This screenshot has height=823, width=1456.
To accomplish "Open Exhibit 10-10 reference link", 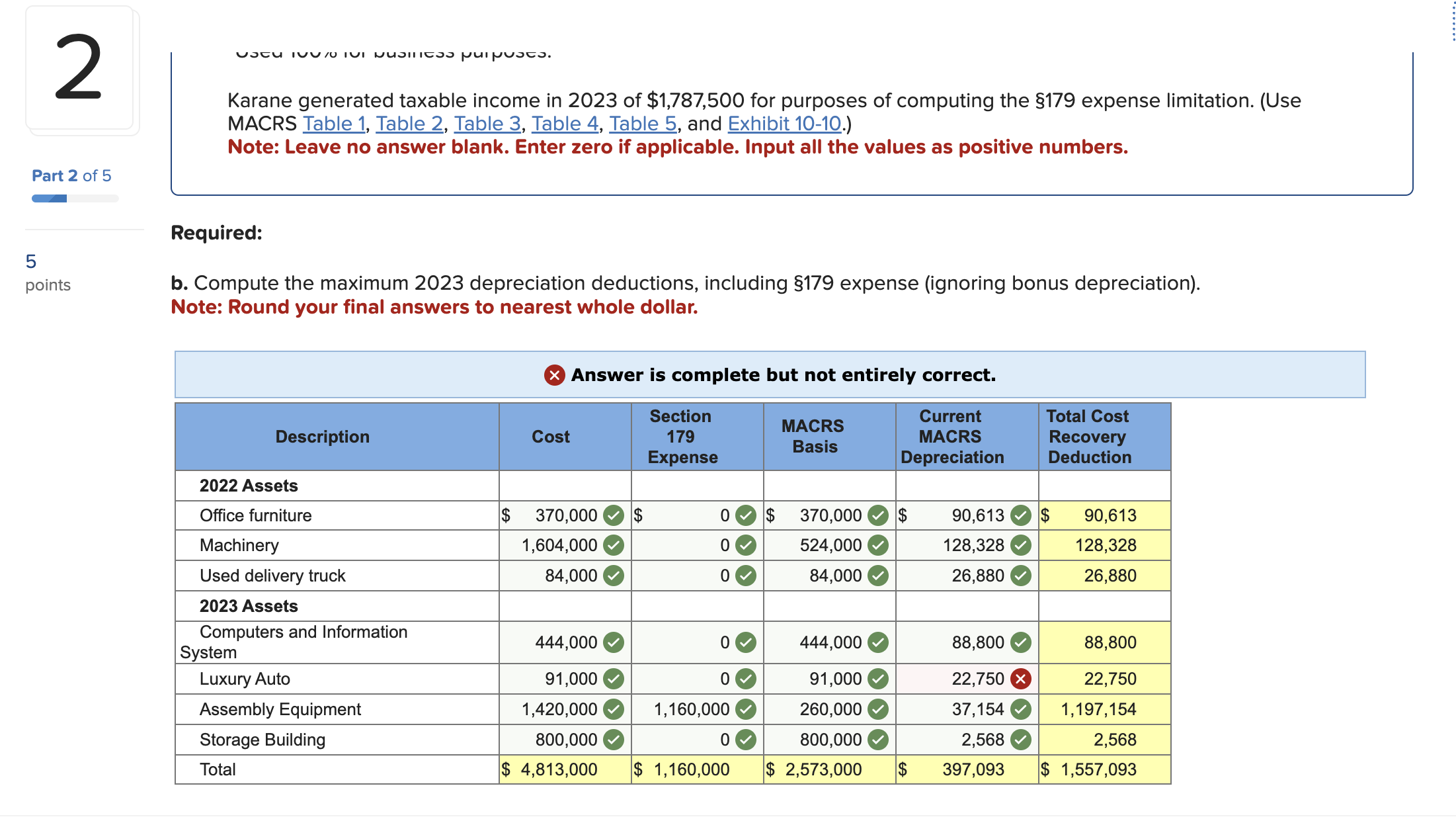I will (784, 124).
